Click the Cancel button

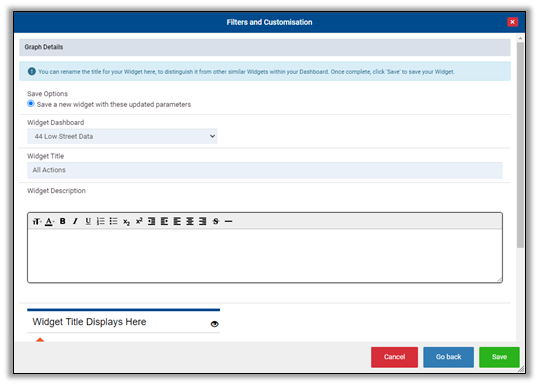[x=394, y=357]
